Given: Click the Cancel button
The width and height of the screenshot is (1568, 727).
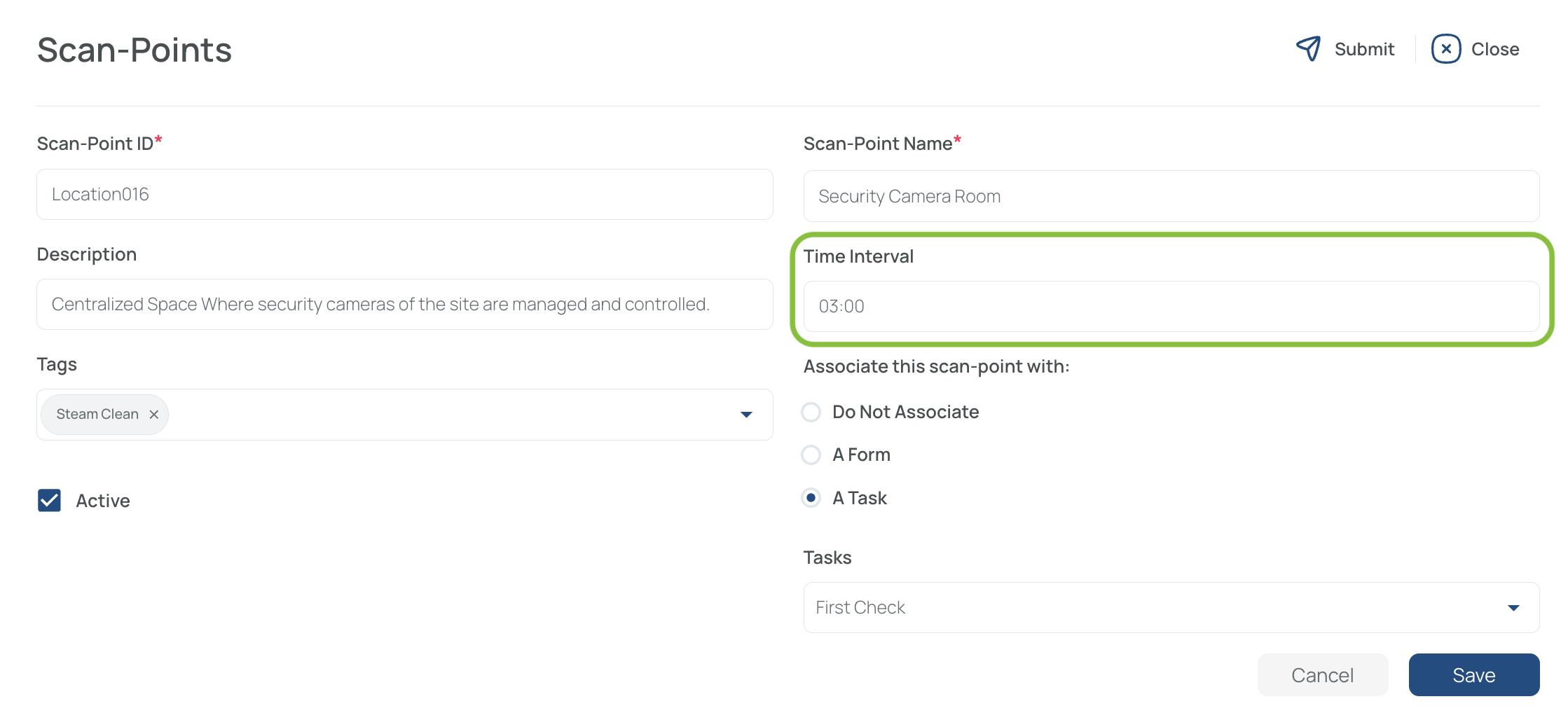Looking at the screenshot, I should point(1323,675).
